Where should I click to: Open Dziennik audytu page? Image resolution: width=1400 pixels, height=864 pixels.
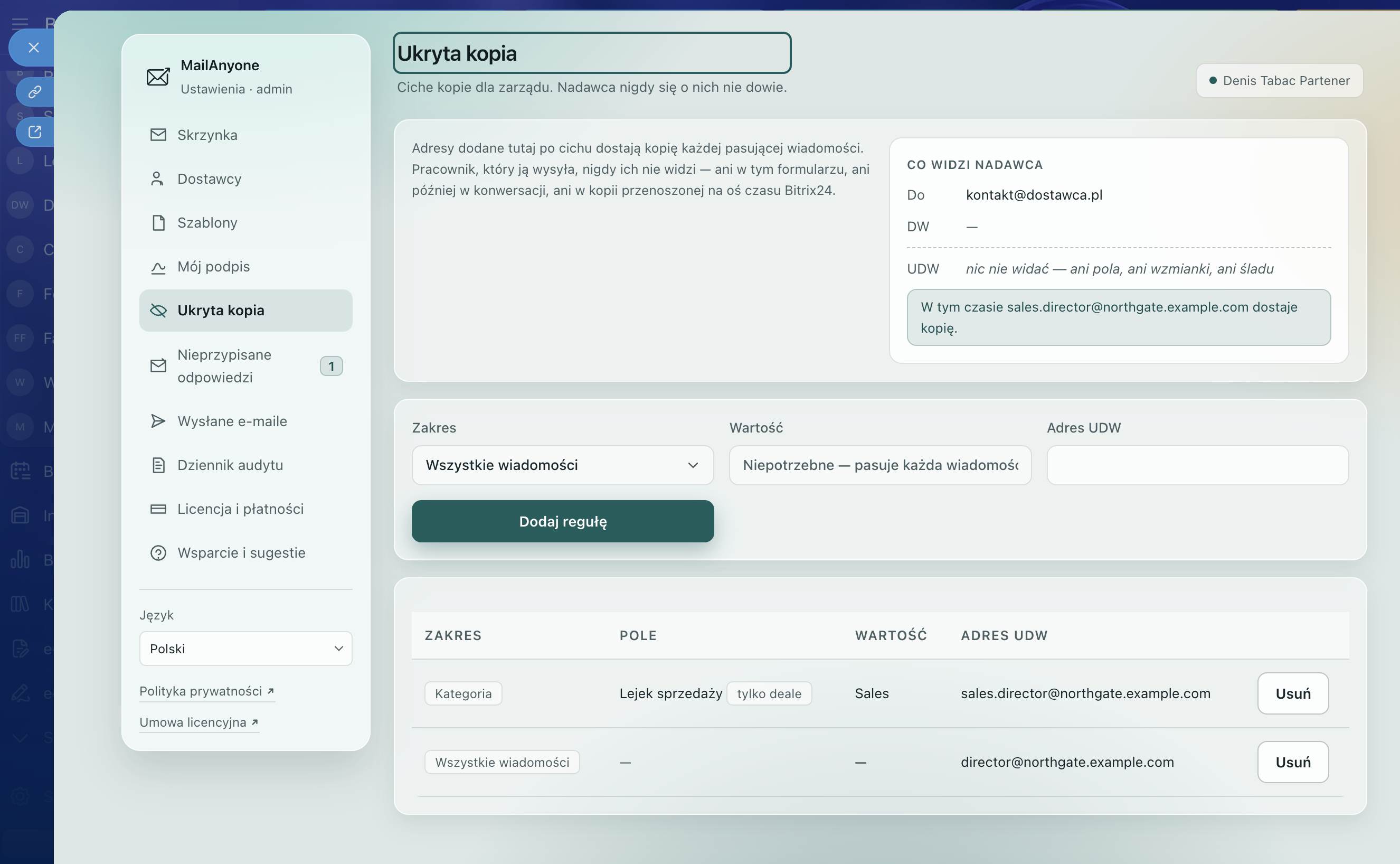245,465
